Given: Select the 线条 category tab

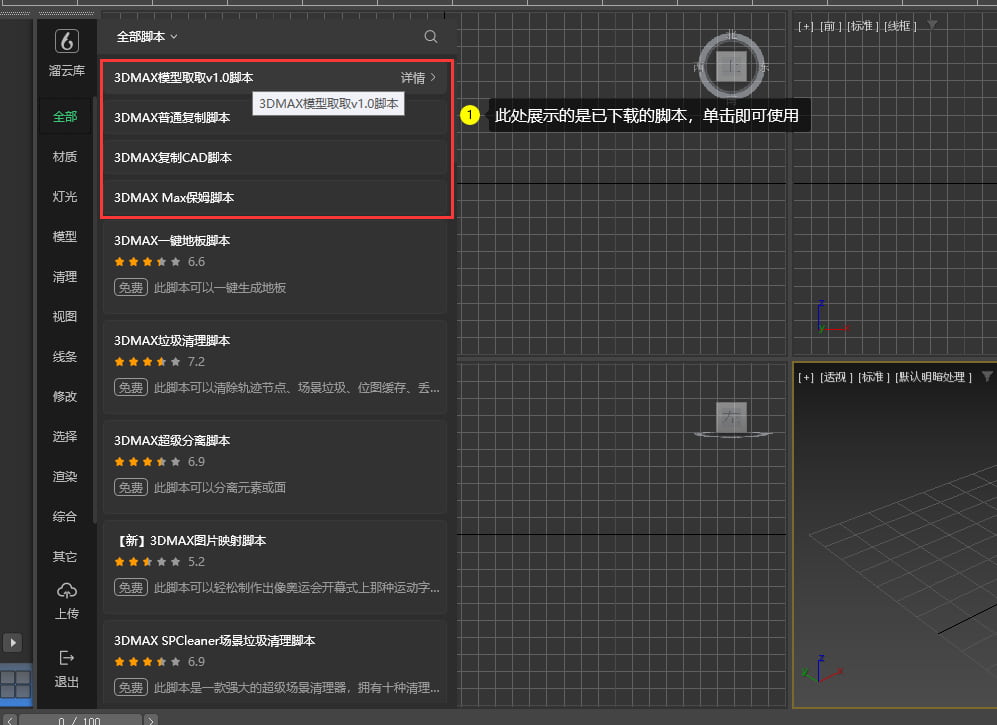Looking at the screenshot, I should click(x=65, y=357).
